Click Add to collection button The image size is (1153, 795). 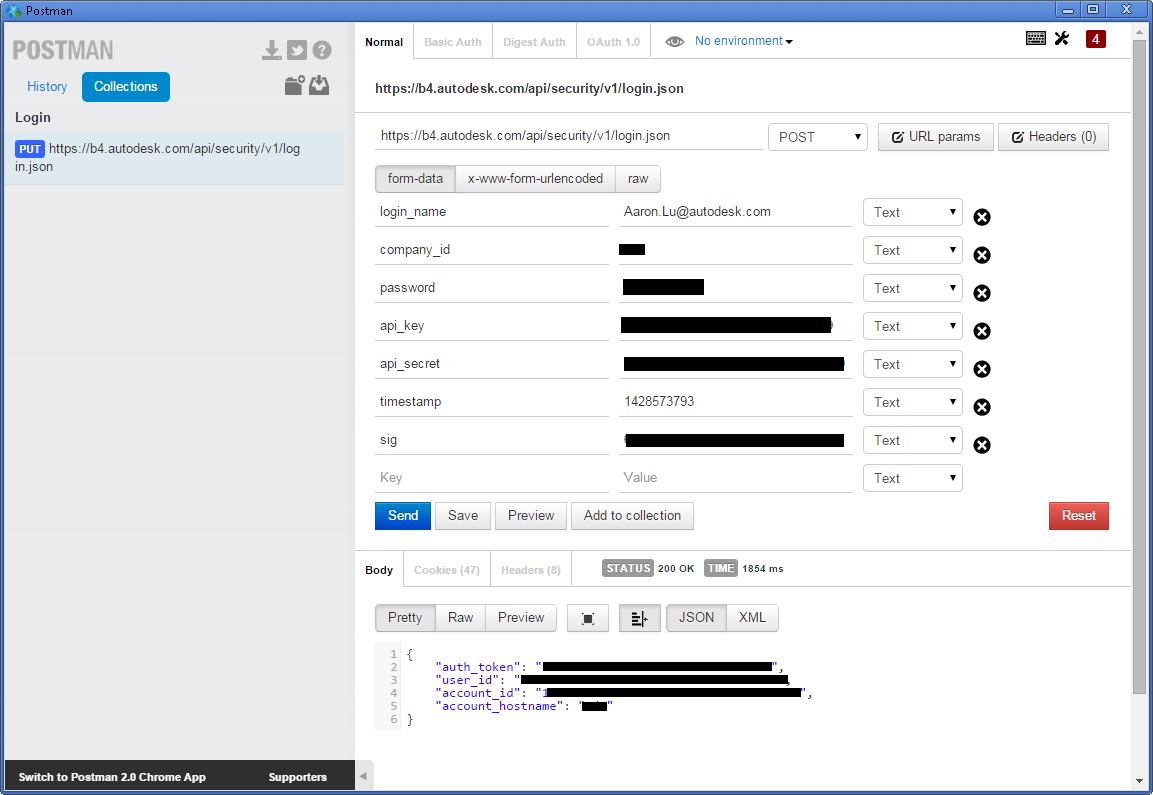click(632, 516)
